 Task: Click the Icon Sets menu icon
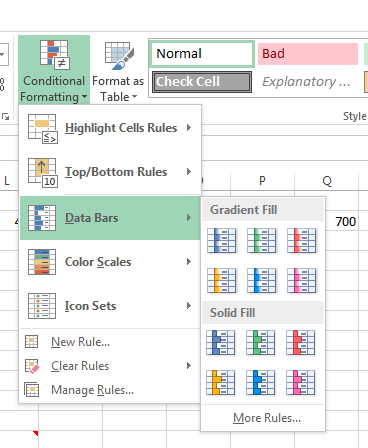(x=42, y=306)
